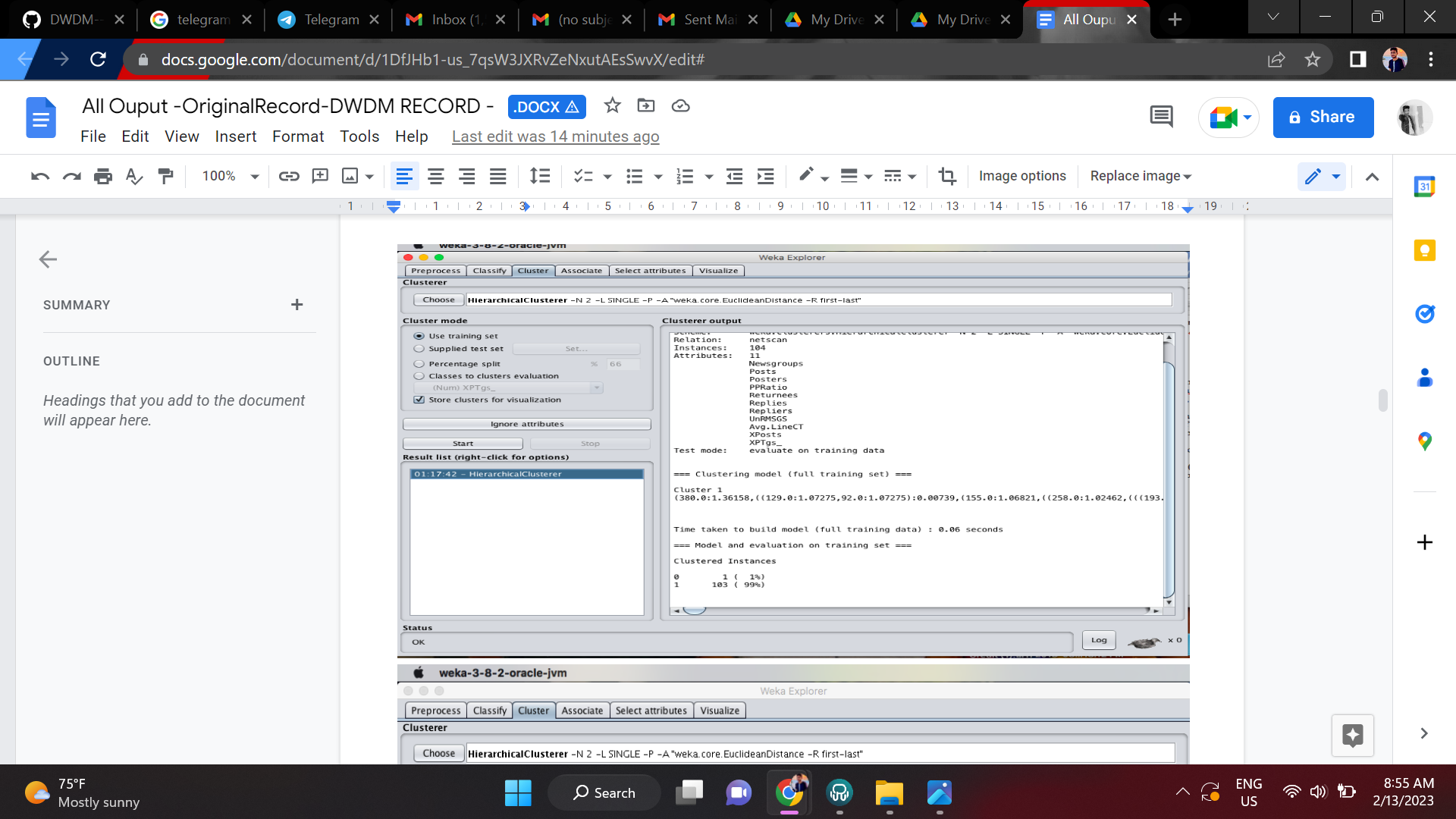1456x819 pixels.
Task: Open Windows taskbar Search
Action: 604,793
